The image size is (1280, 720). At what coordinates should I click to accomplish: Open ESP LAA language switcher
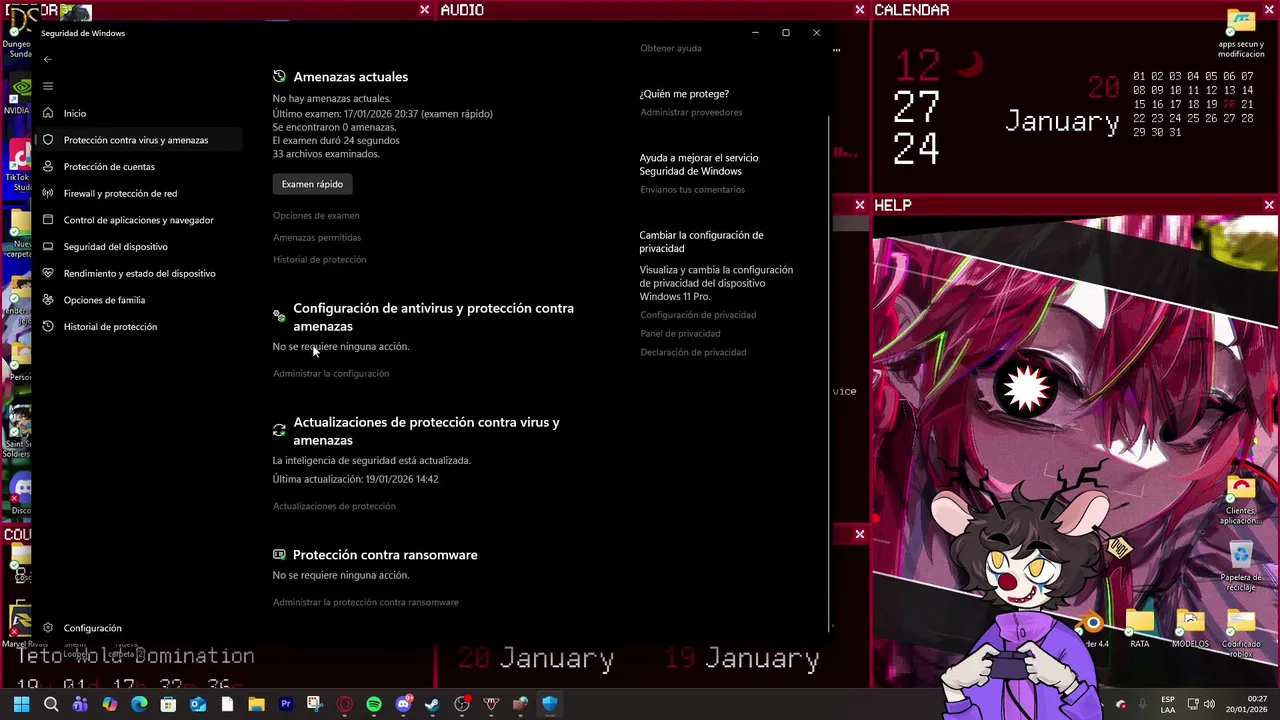1168,705
